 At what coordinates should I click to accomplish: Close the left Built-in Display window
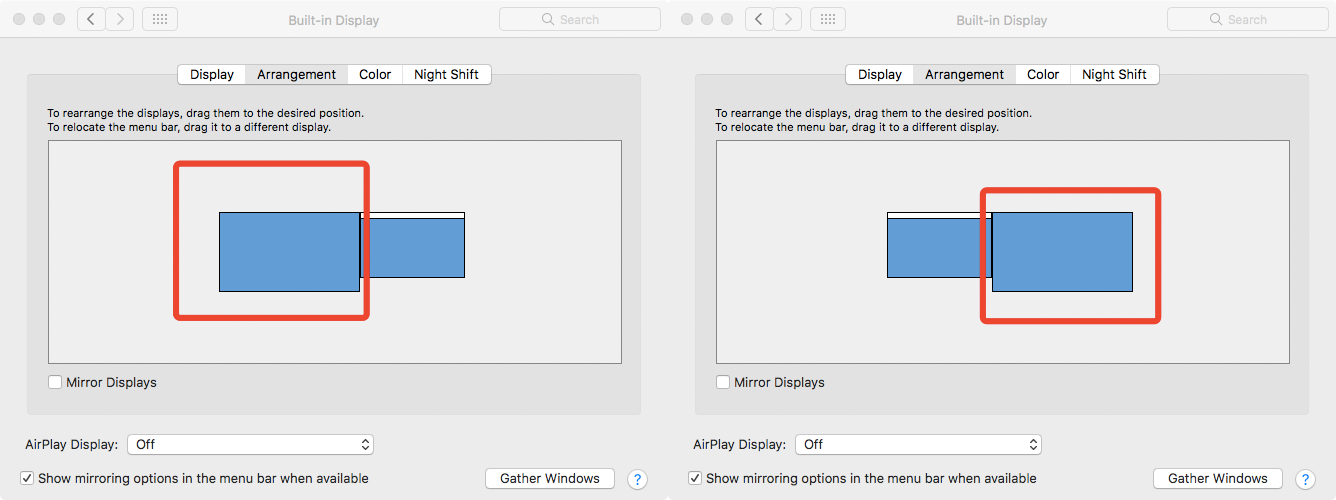[x=19, y=20]
